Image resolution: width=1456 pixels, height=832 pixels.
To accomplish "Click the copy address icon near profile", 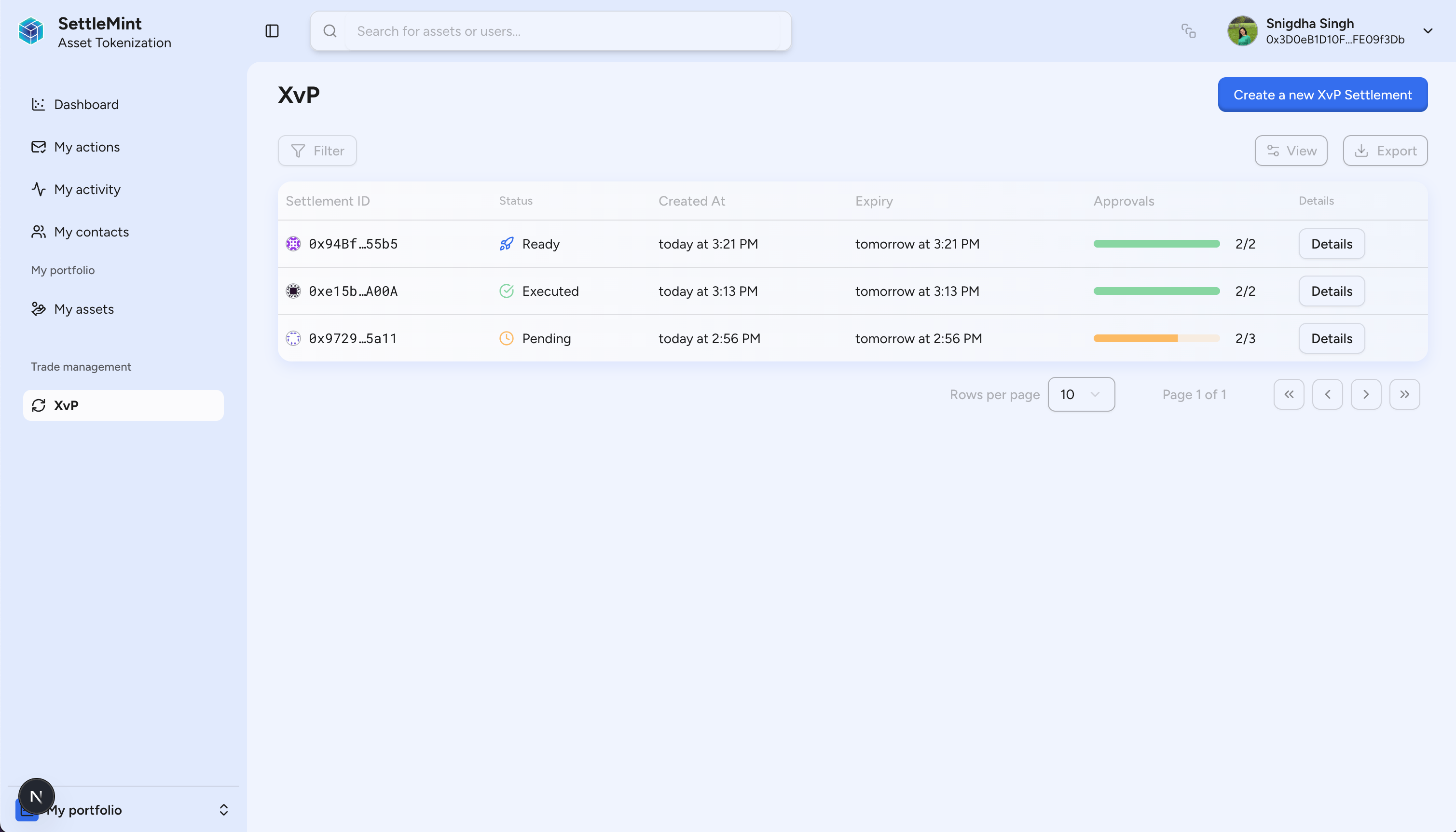I will [x=1189, y=31].
